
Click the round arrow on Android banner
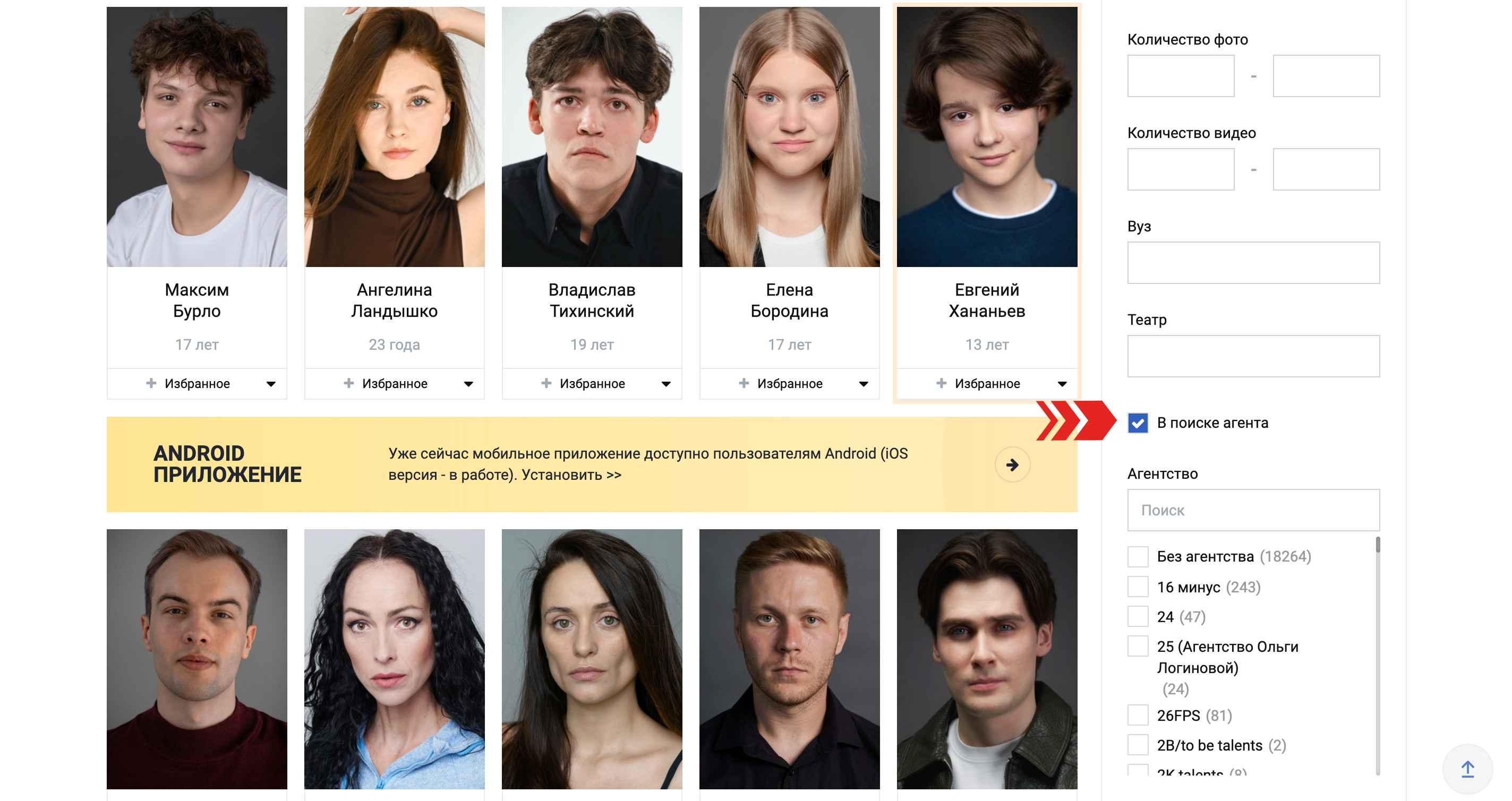click(x=1012, y=465)
